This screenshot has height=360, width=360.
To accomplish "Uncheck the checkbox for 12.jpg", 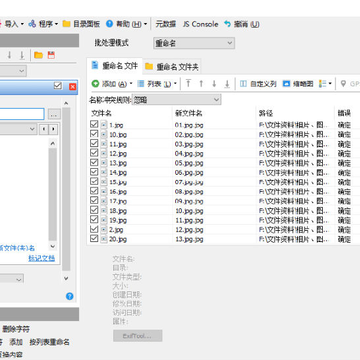I will 94,153.
